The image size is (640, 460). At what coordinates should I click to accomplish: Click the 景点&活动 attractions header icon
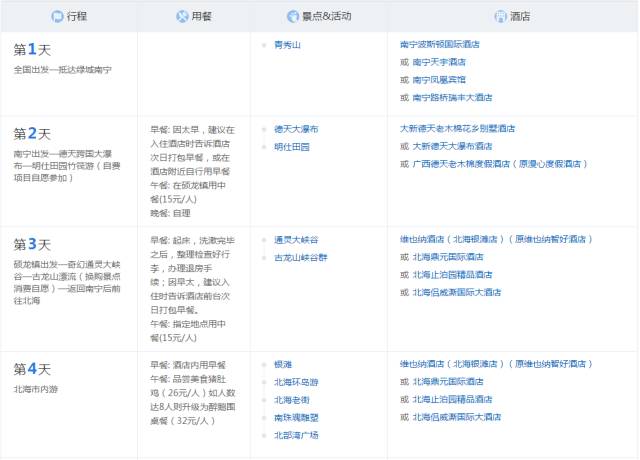pyautogui.click(x=293, y=16)
